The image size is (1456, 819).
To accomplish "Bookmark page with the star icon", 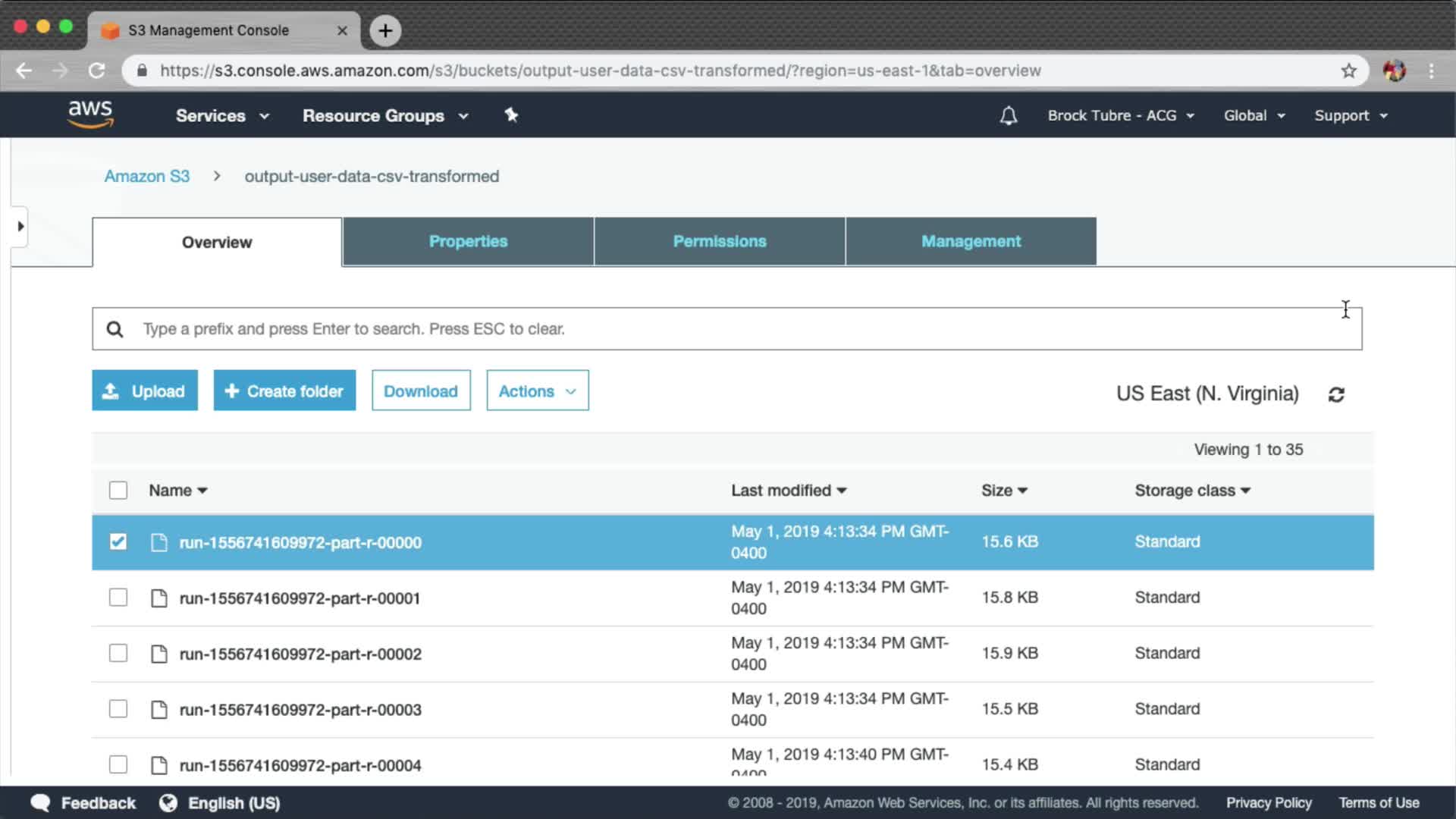I will (1348, 71).
